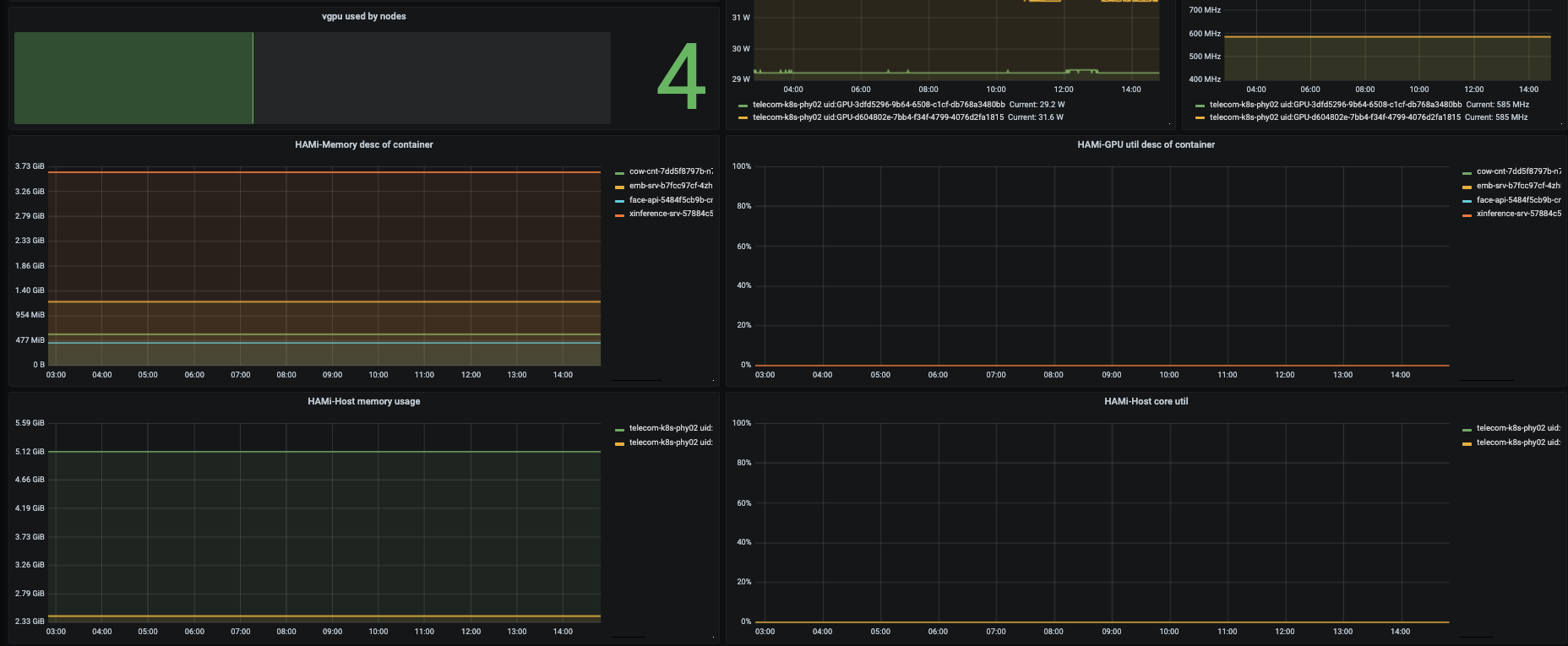Open the 'vgpu used by nodes' panel title menu
The height and width of the screenshot is (646, 1568).
tap(363, 16)
